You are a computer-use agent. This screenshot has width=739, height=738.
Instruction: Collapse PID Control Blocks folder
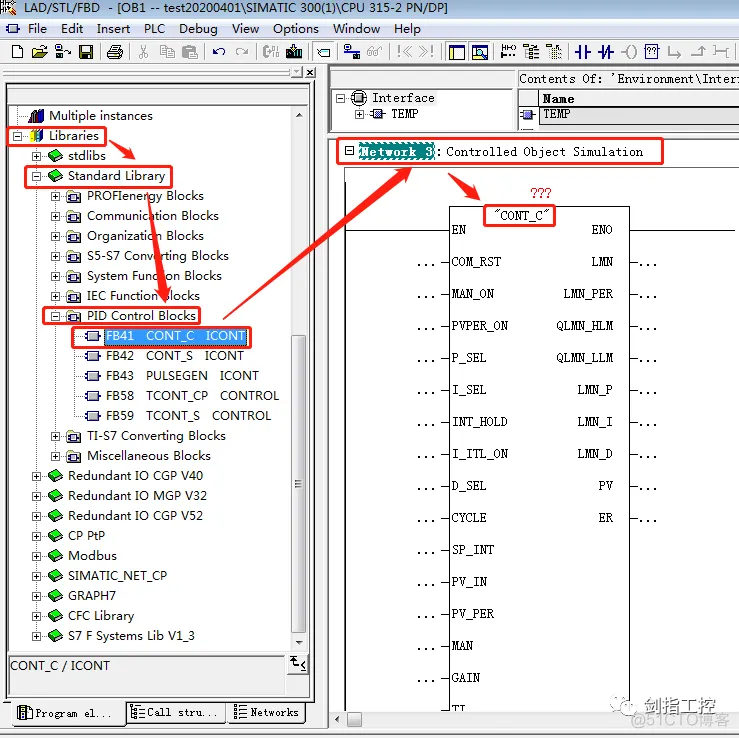pos(56,316)
